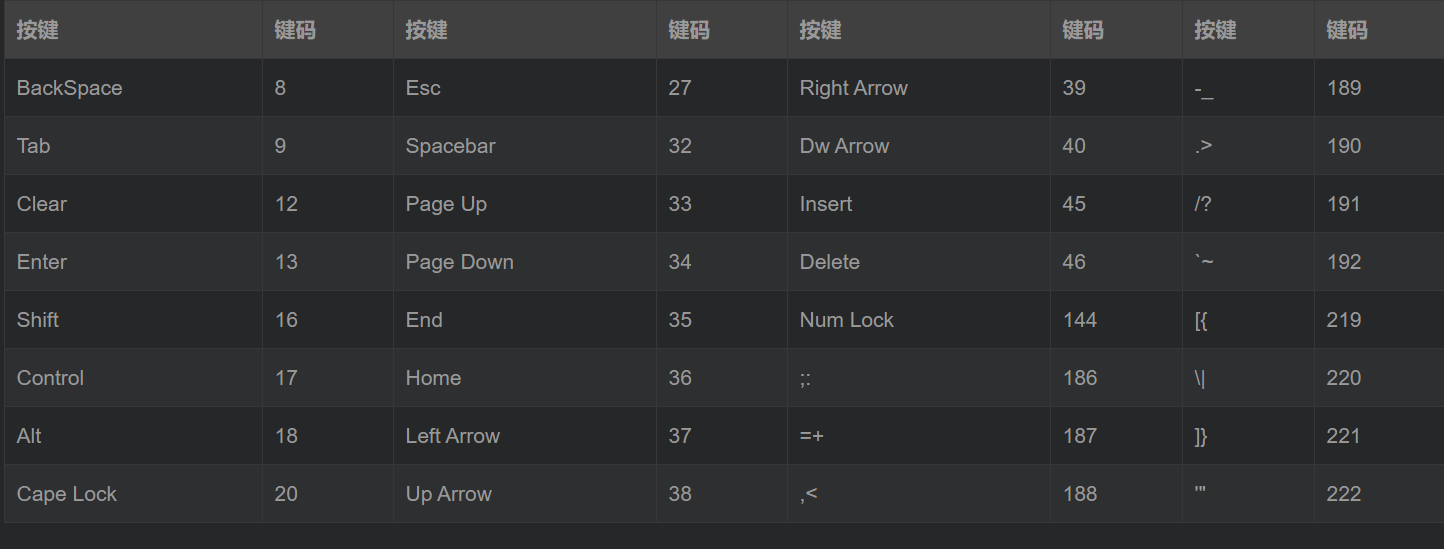Select the Right Arrow cell
1444x549 pixels.
tap(853, 88)
